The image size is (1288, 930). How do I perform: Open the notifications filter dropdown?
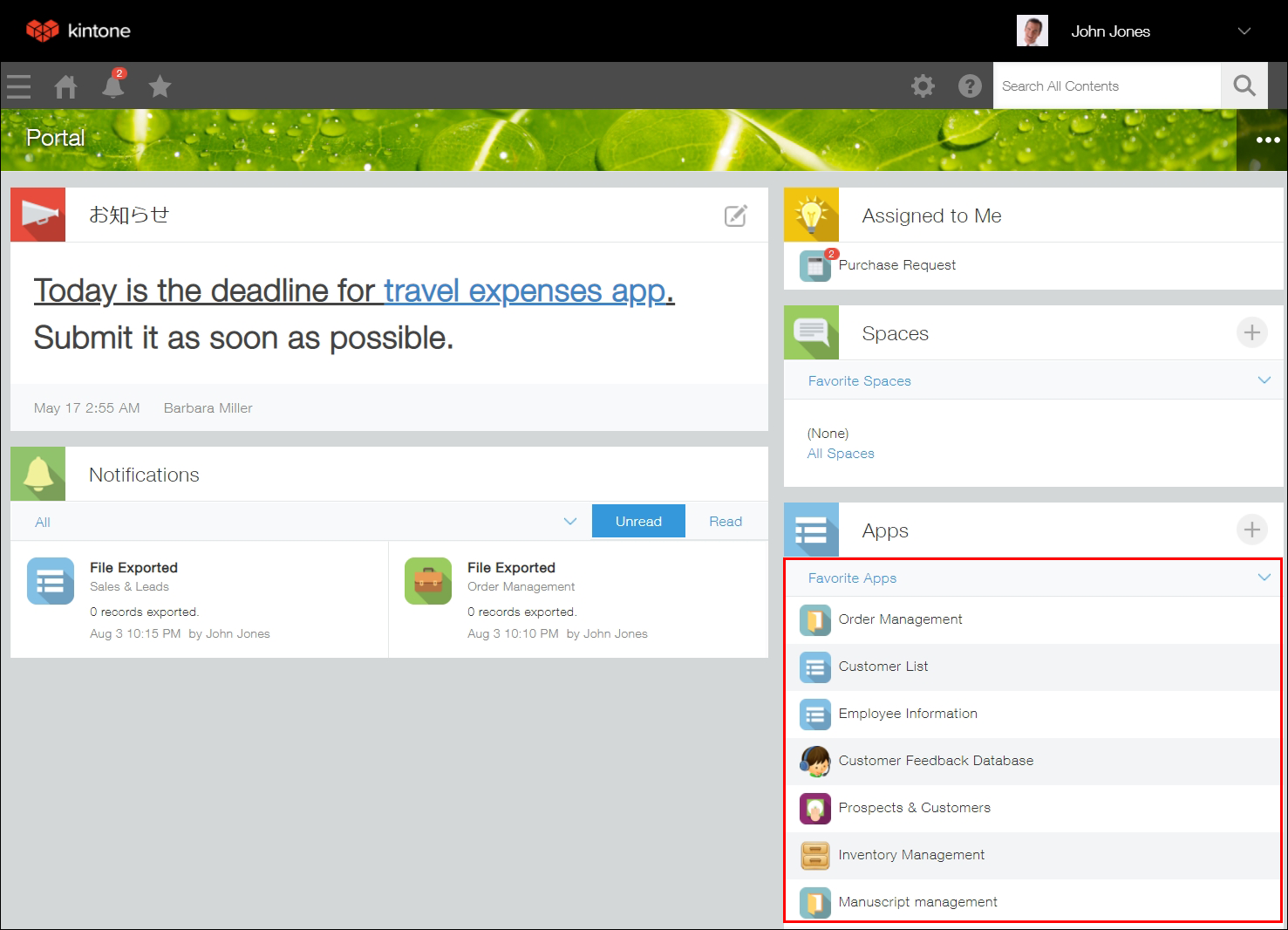[570, 521]
